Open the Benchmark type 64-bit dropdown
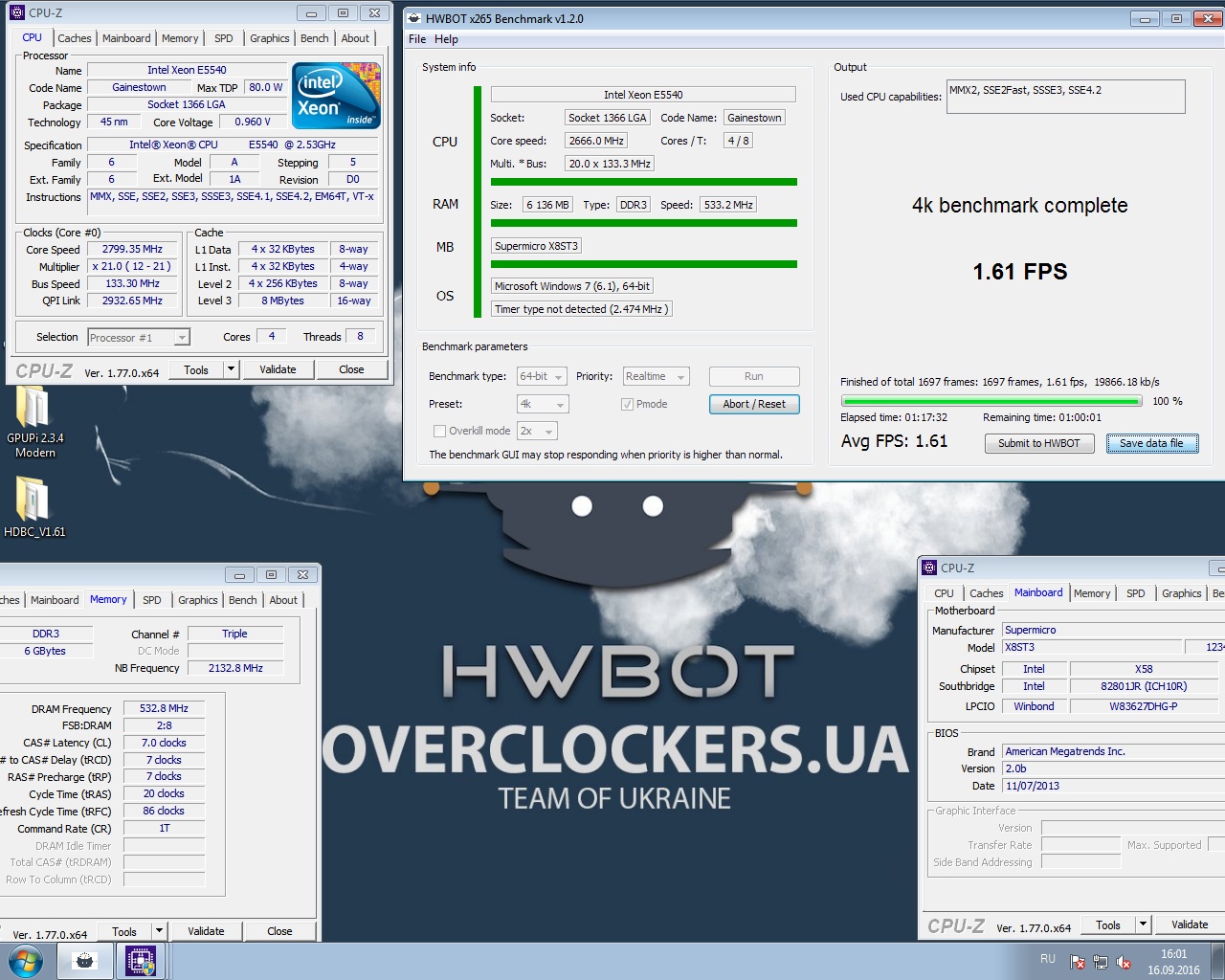The width and height of the screenshot is (1225, 980). click(543, 376)
